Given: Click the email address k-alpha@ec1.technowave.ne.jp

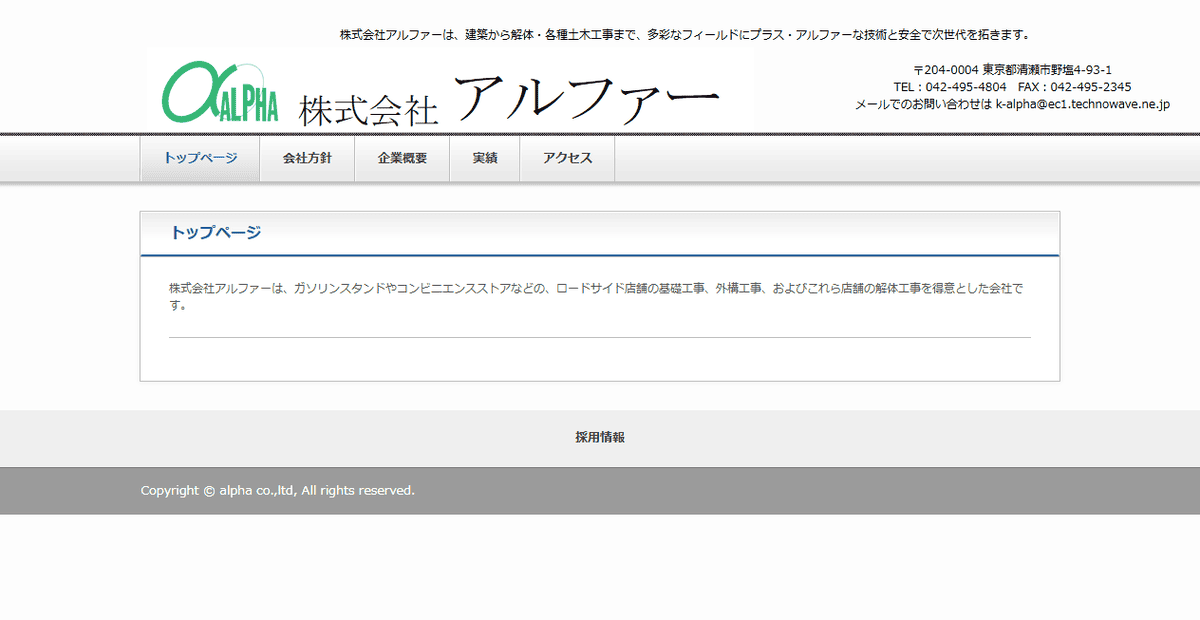Looking at the screenshot, I should [x=1082, y=104].
